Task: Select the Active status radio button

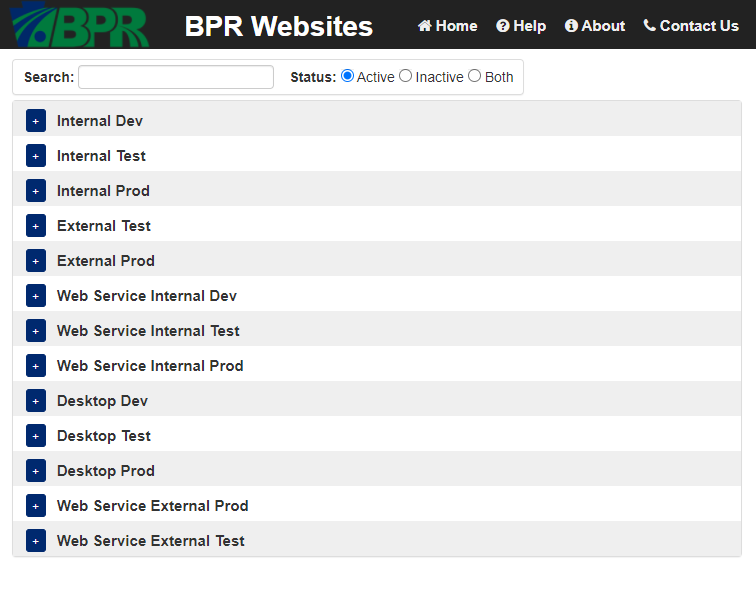Action: tap(348, 76)
